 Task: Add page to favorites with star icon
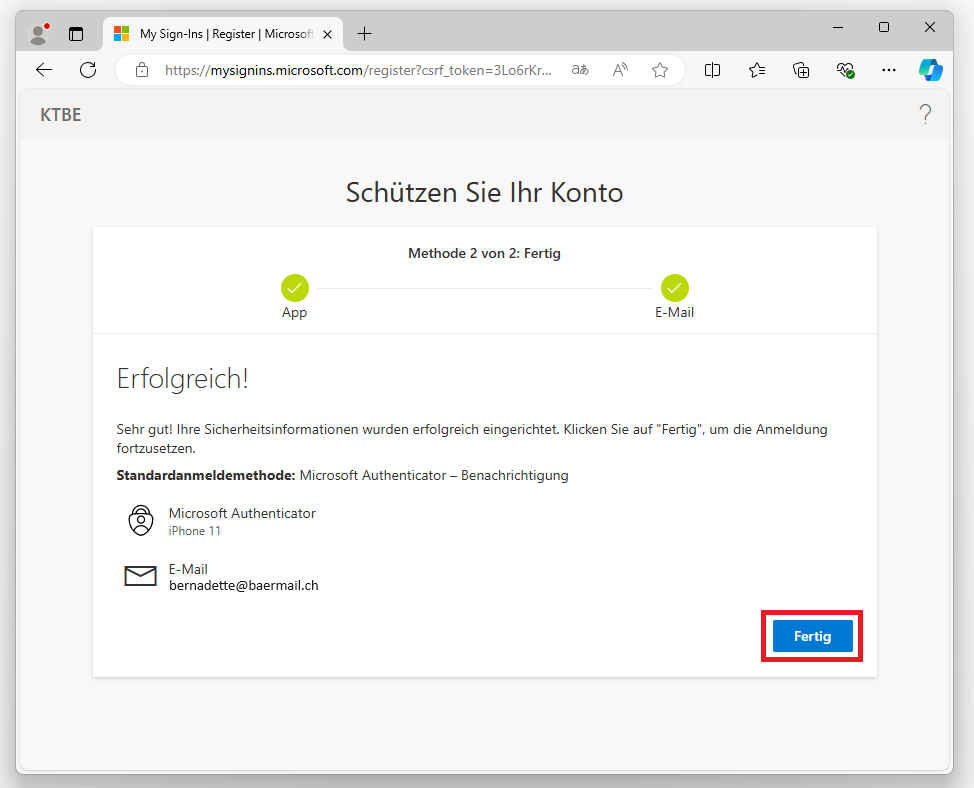660,70
